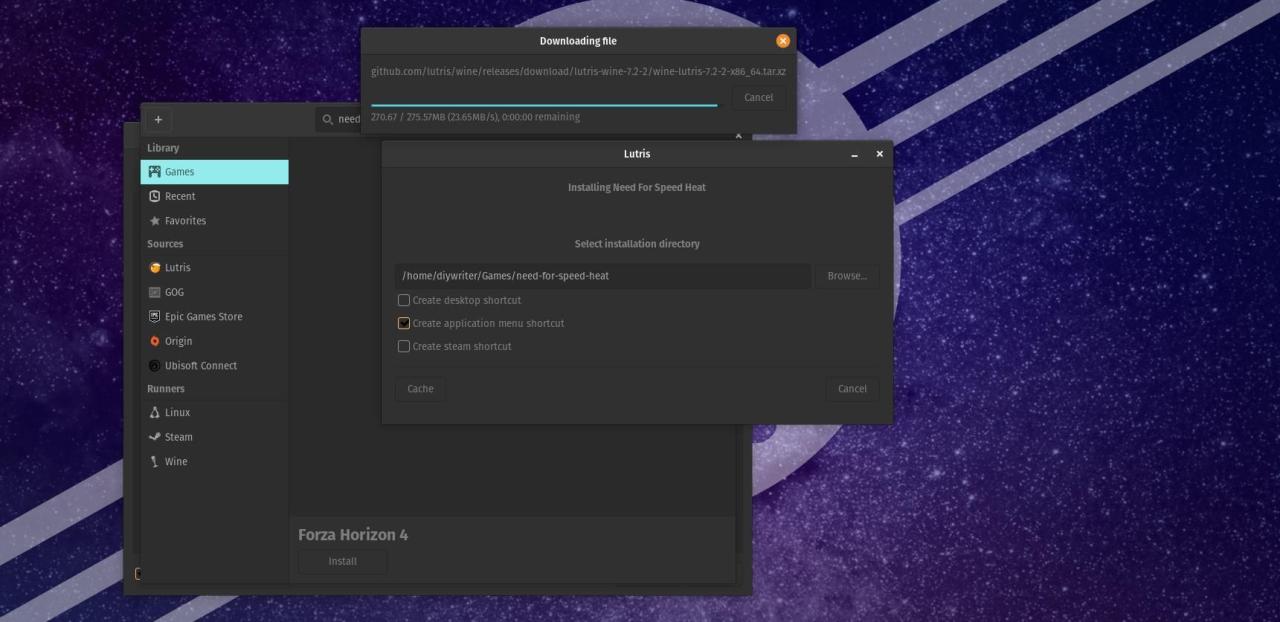The height and width of the screenshot is (622, 1280).
Task: Edit the installation directory path field
Action: tap(602, 276)
